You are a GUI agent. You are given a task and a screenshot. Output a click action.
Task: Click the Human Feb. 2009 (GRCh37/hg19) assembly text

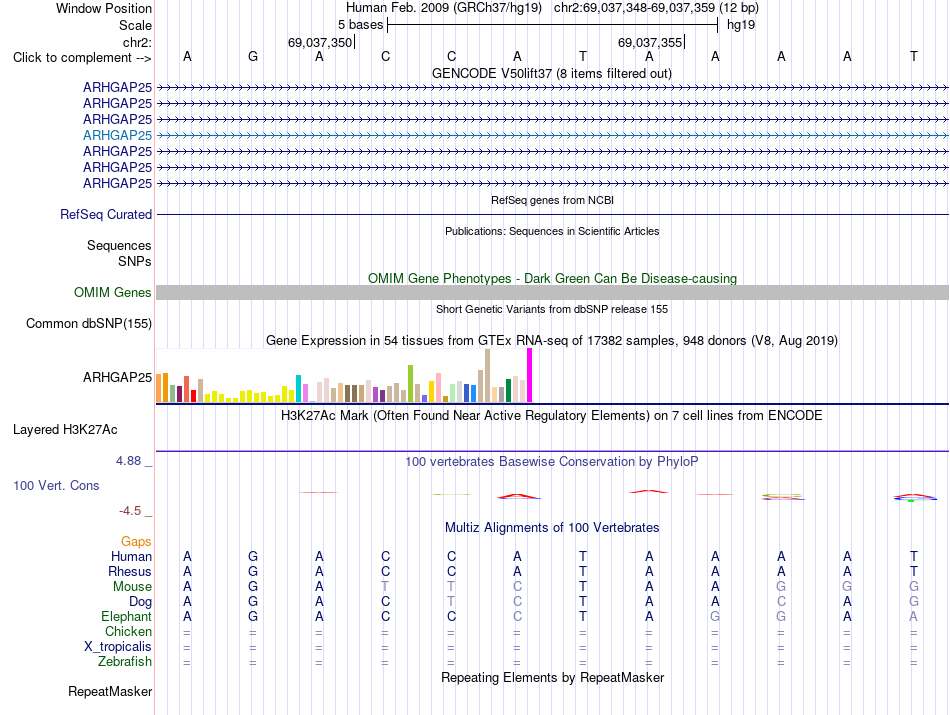click(x=443, y=8)
